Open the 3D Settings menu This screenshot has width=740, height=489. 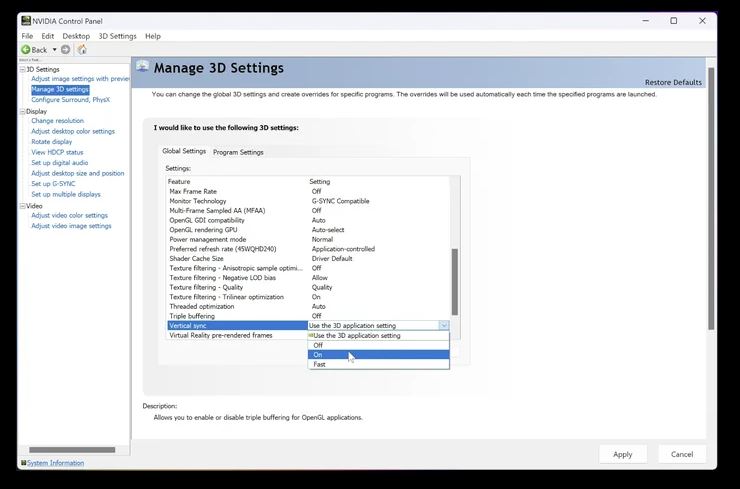click(x=117, y=36)
